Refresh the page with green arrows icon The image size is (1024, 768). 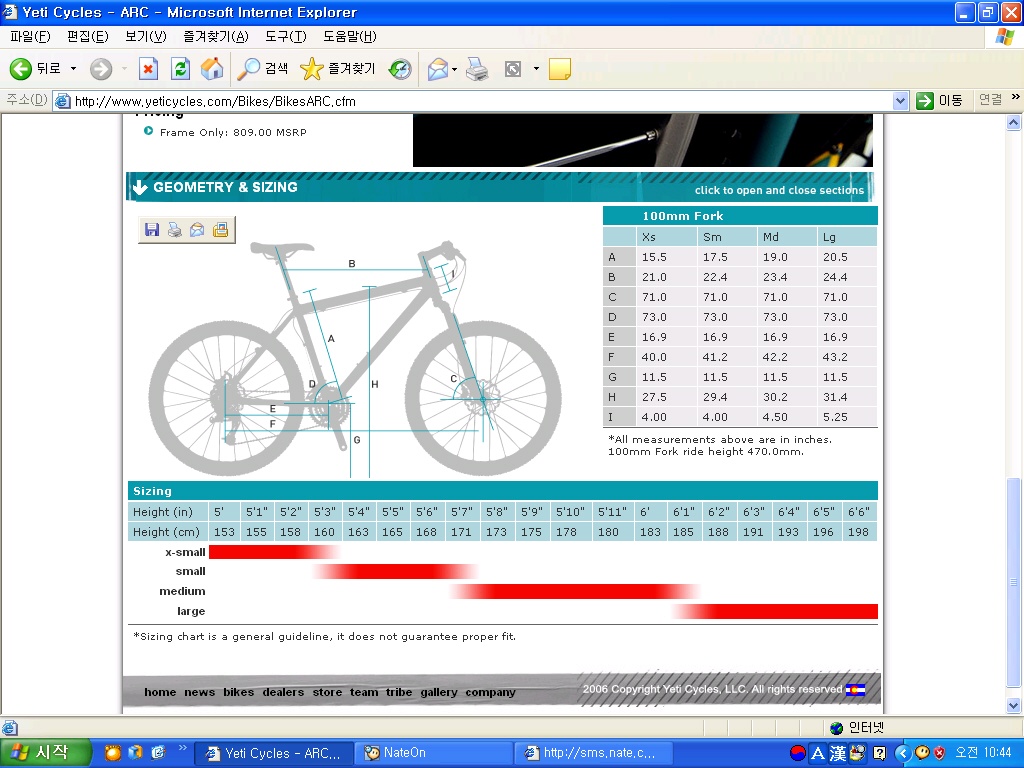click(x=180, y=69)
